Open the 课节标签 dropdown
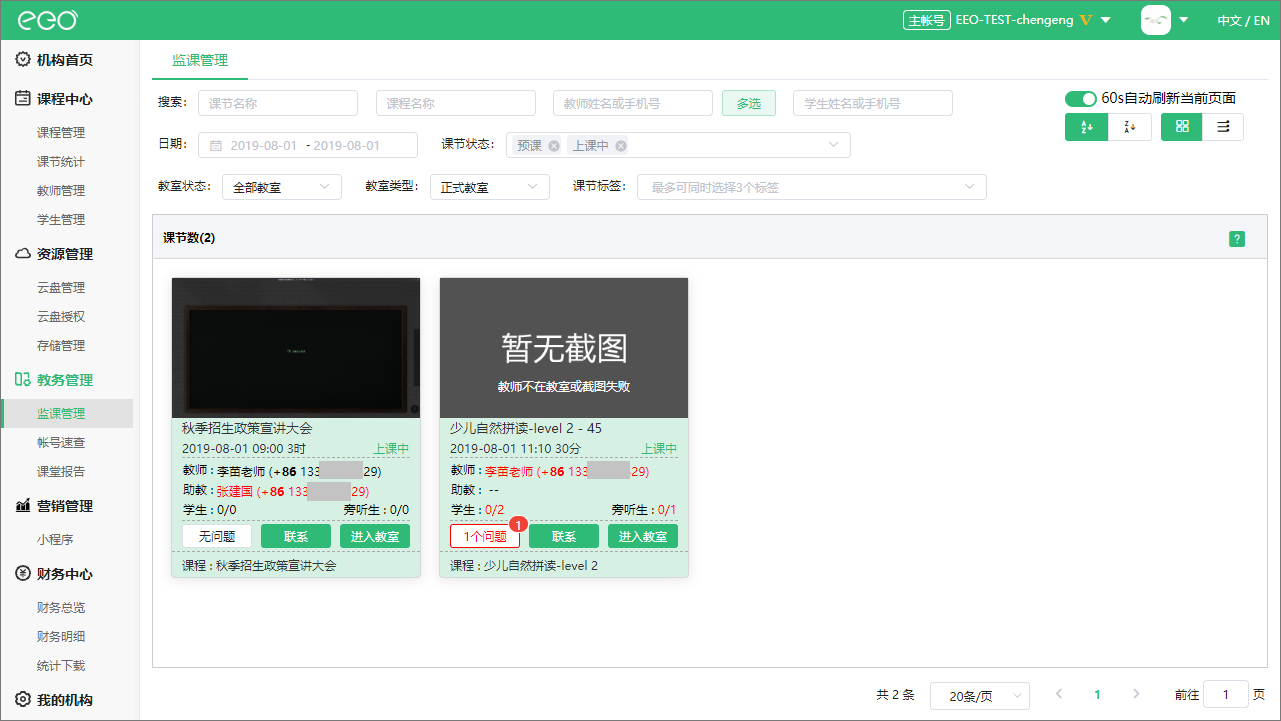The width and height of the screenshot is (1281, 721). [812, 187]
